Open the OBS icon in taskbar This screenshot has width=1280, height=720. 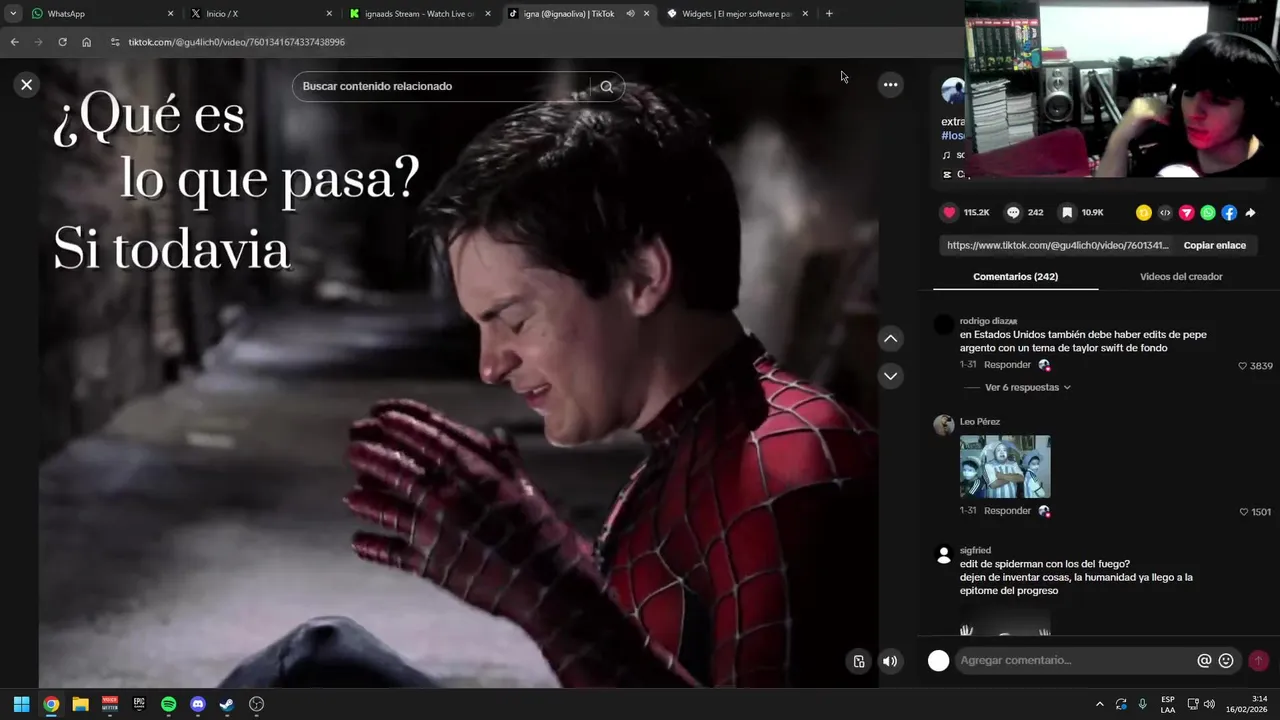pyautogui.click(x=257, y=704)
